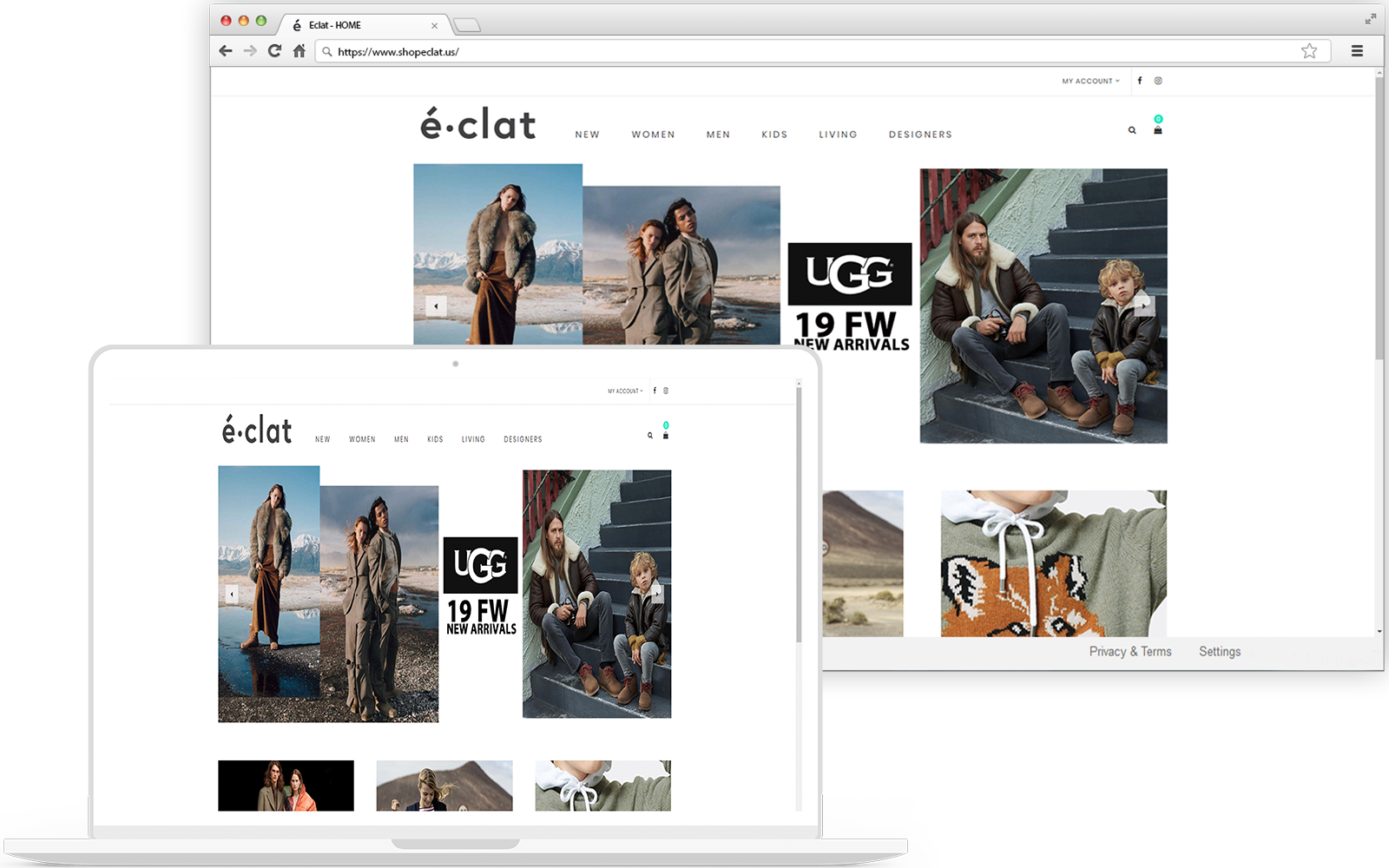The height and width of the screenshot is (868, 1389).
Task: Open NEW menu in the browser window
Action: pyautogui.click(x=587, y=135)
